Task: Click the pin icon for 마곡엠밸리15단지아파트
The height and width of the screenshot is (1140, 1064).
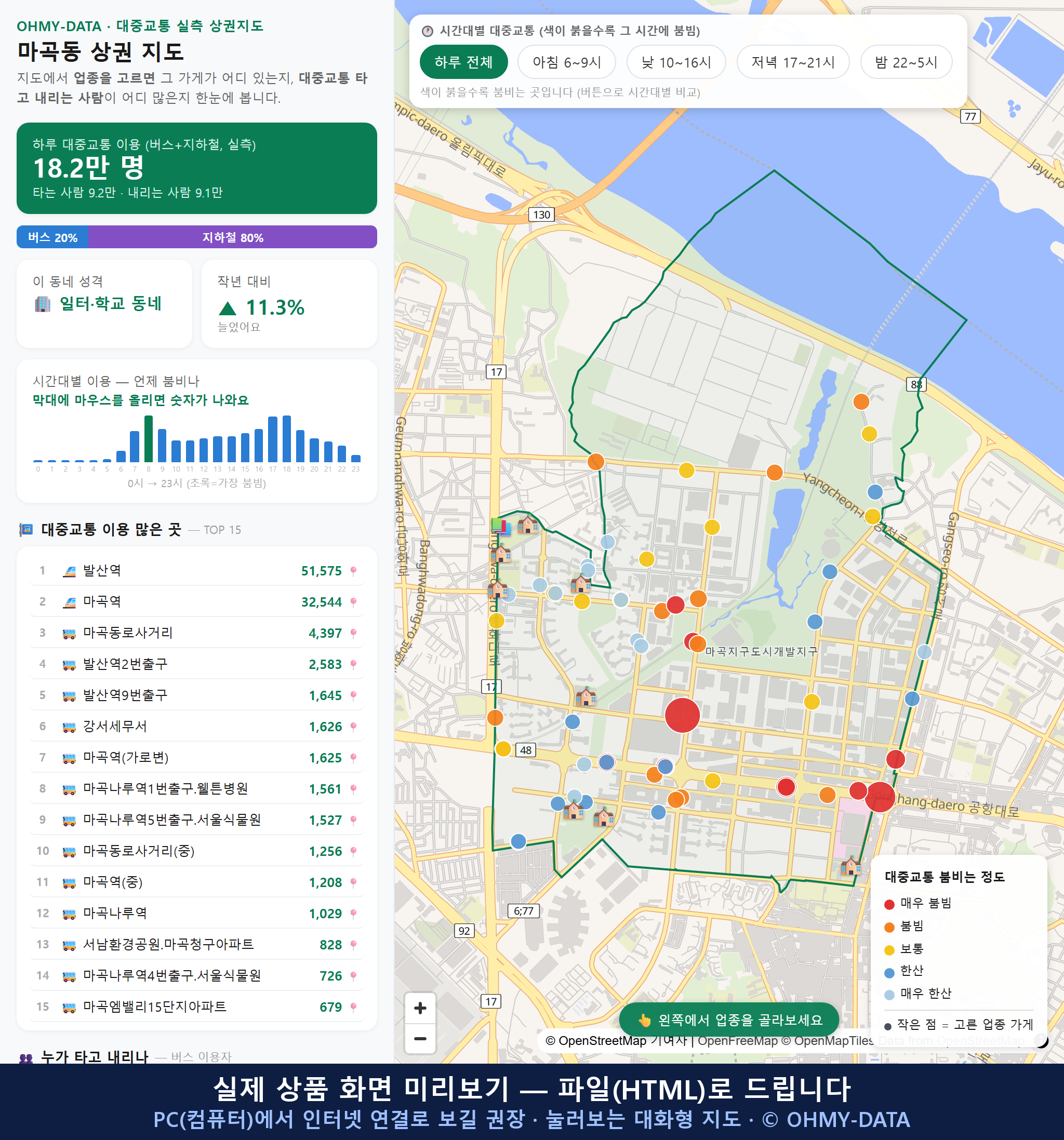Action: pos(353,1007)
